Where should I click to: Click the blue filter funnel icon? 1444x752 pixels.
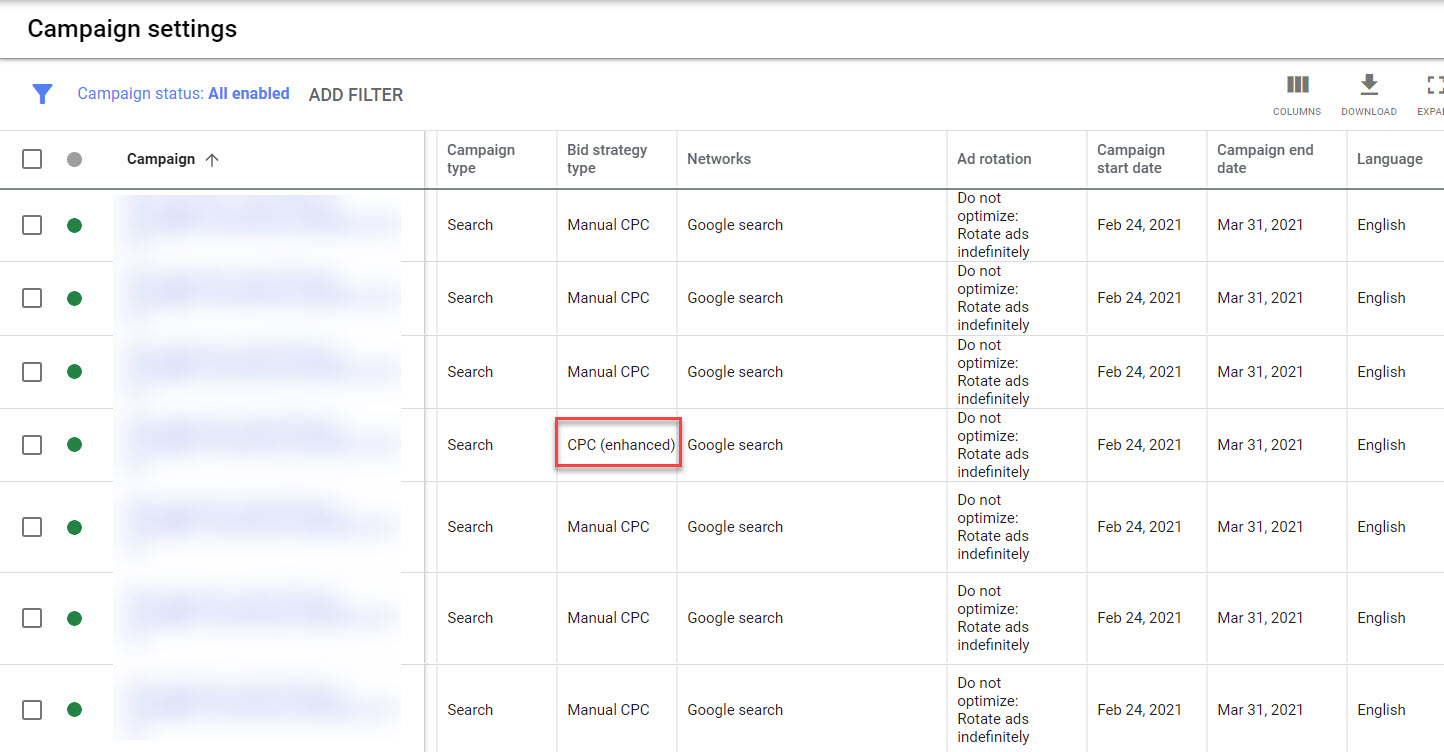42,94
